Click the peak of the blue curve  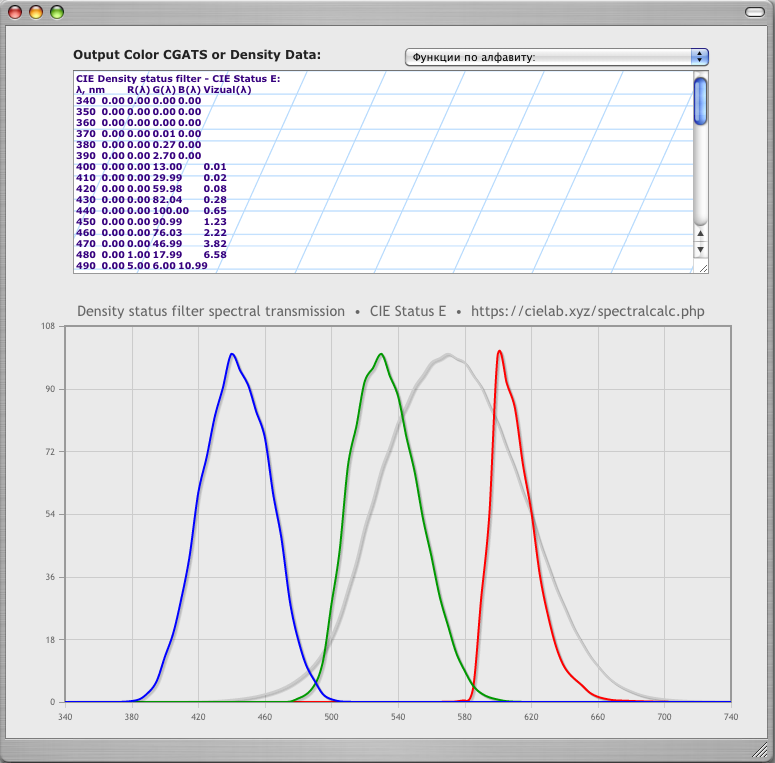point(232,354)
